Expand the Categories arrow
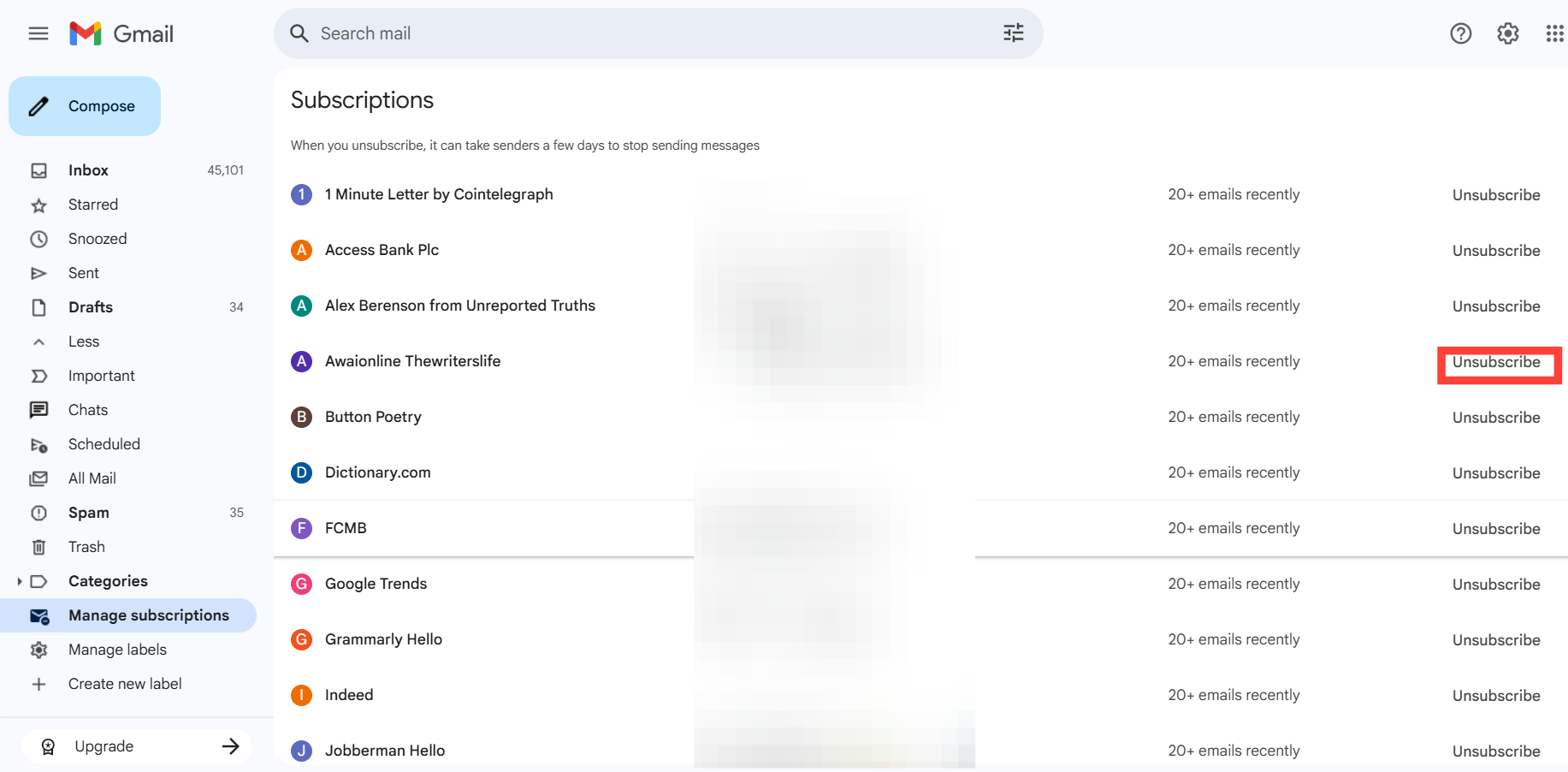This screenshot has width=1568, height=772. [19, 581]
